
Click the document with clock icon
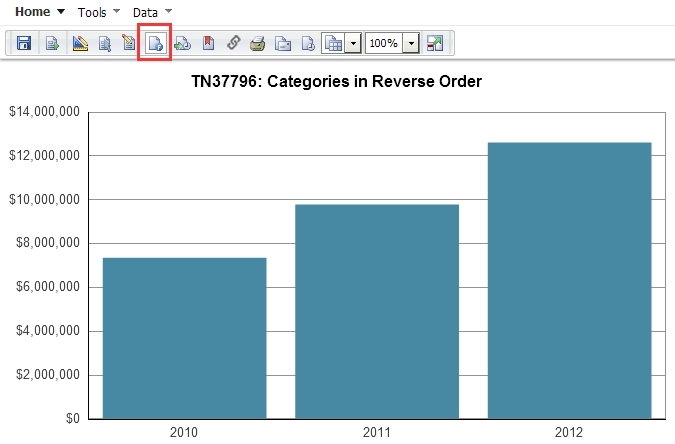pyautogui.click(x=309, y=44)
